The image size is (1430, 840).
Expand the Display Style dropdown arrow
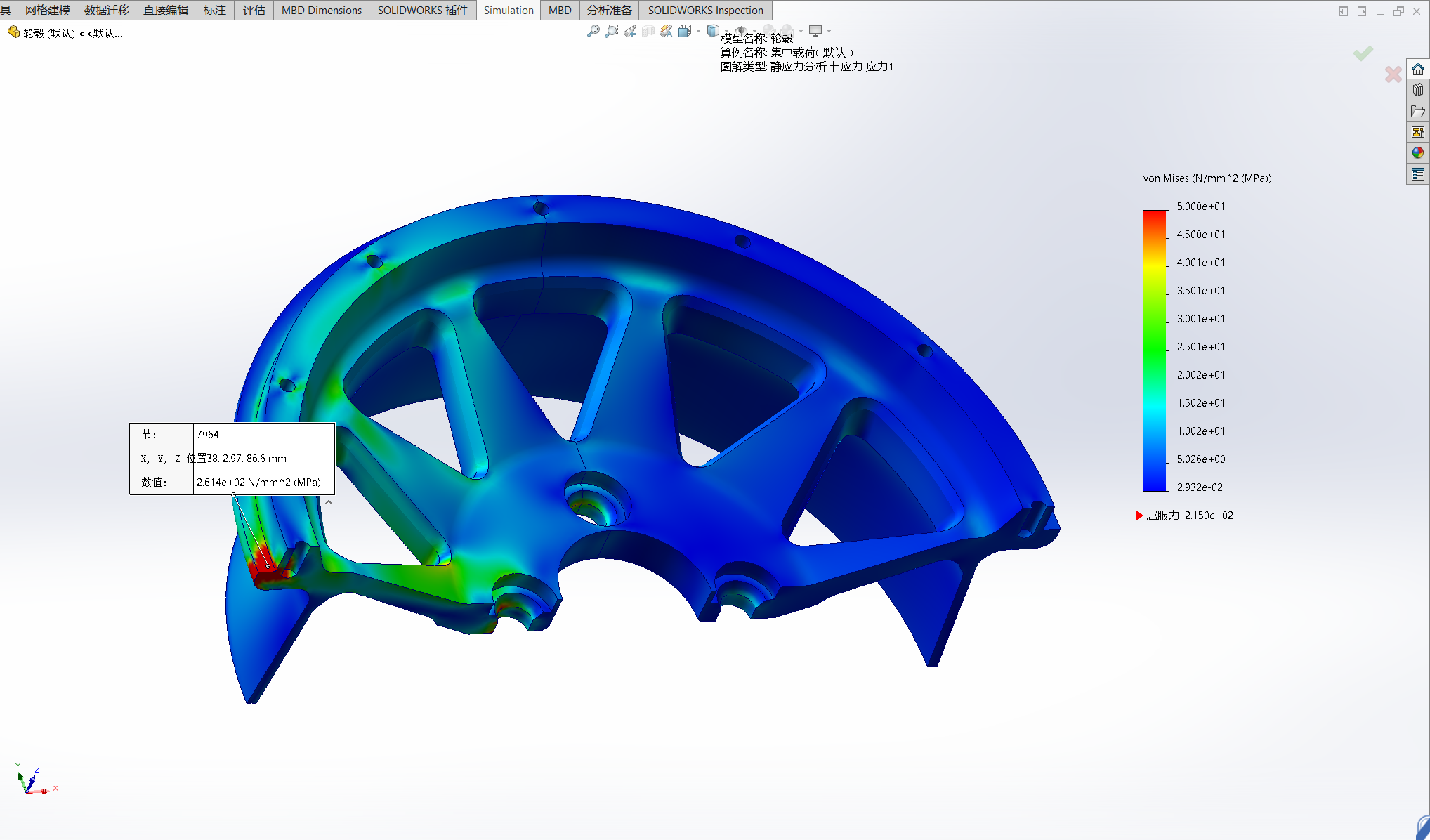pyautogui.click(x=726, y=31)
